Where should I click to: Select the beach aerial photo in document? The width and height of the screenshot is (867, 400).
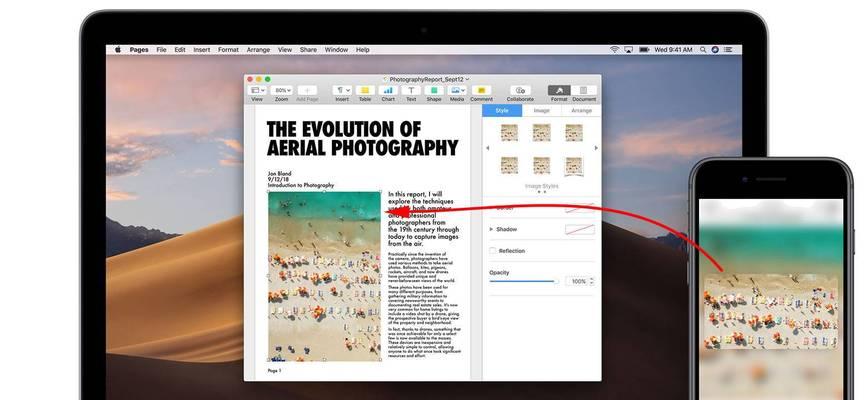coord(325,276)
